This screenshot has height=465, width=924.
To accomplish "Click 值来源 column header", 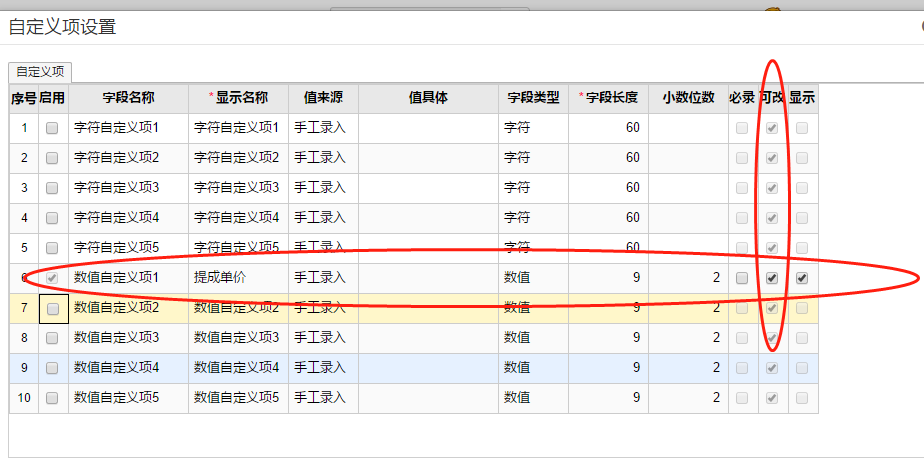I will point(323,98).
